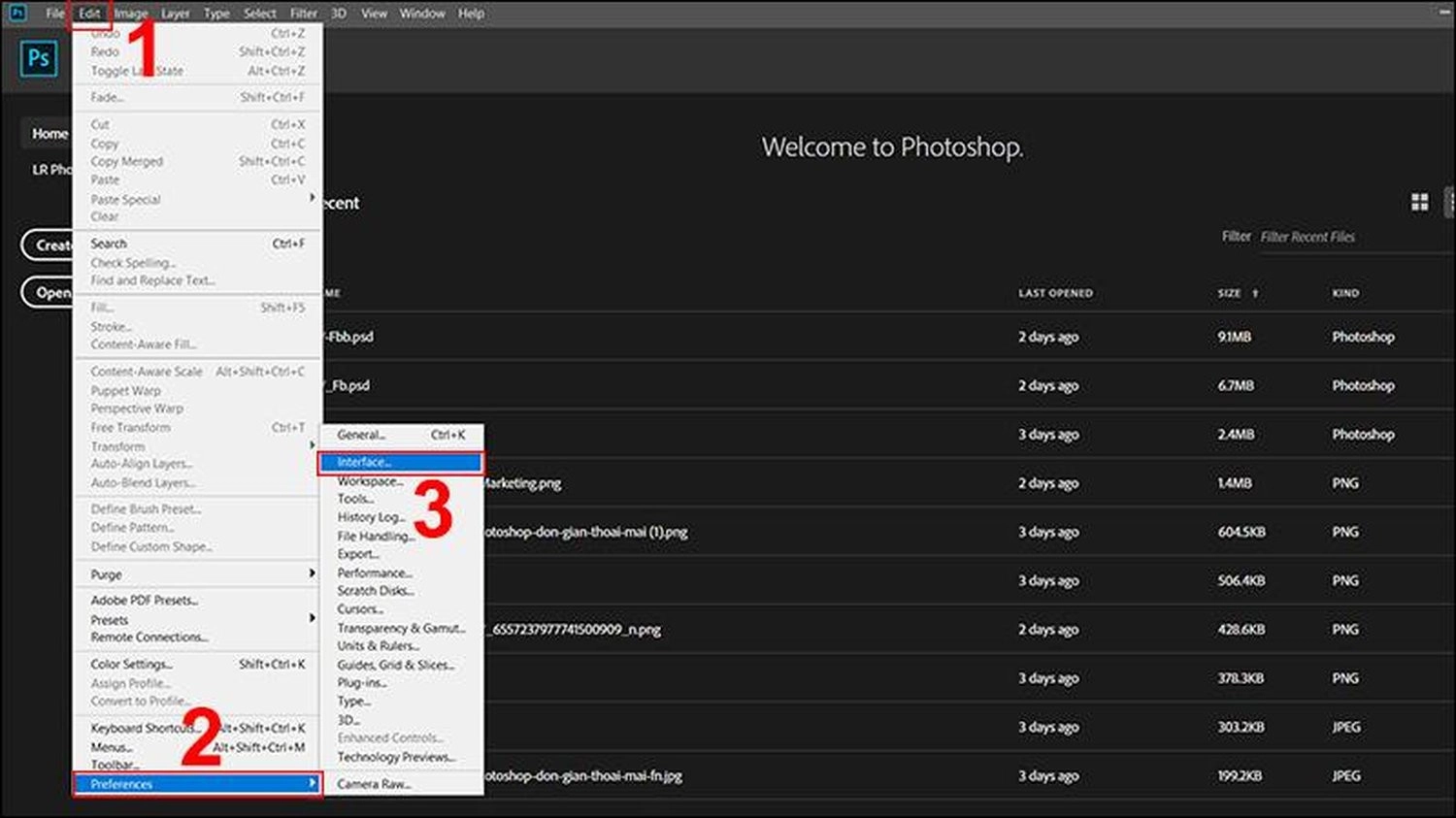Open the Layer menu
The height and width of the screenshot is (818, 1456).
click(x=176, y=14)
